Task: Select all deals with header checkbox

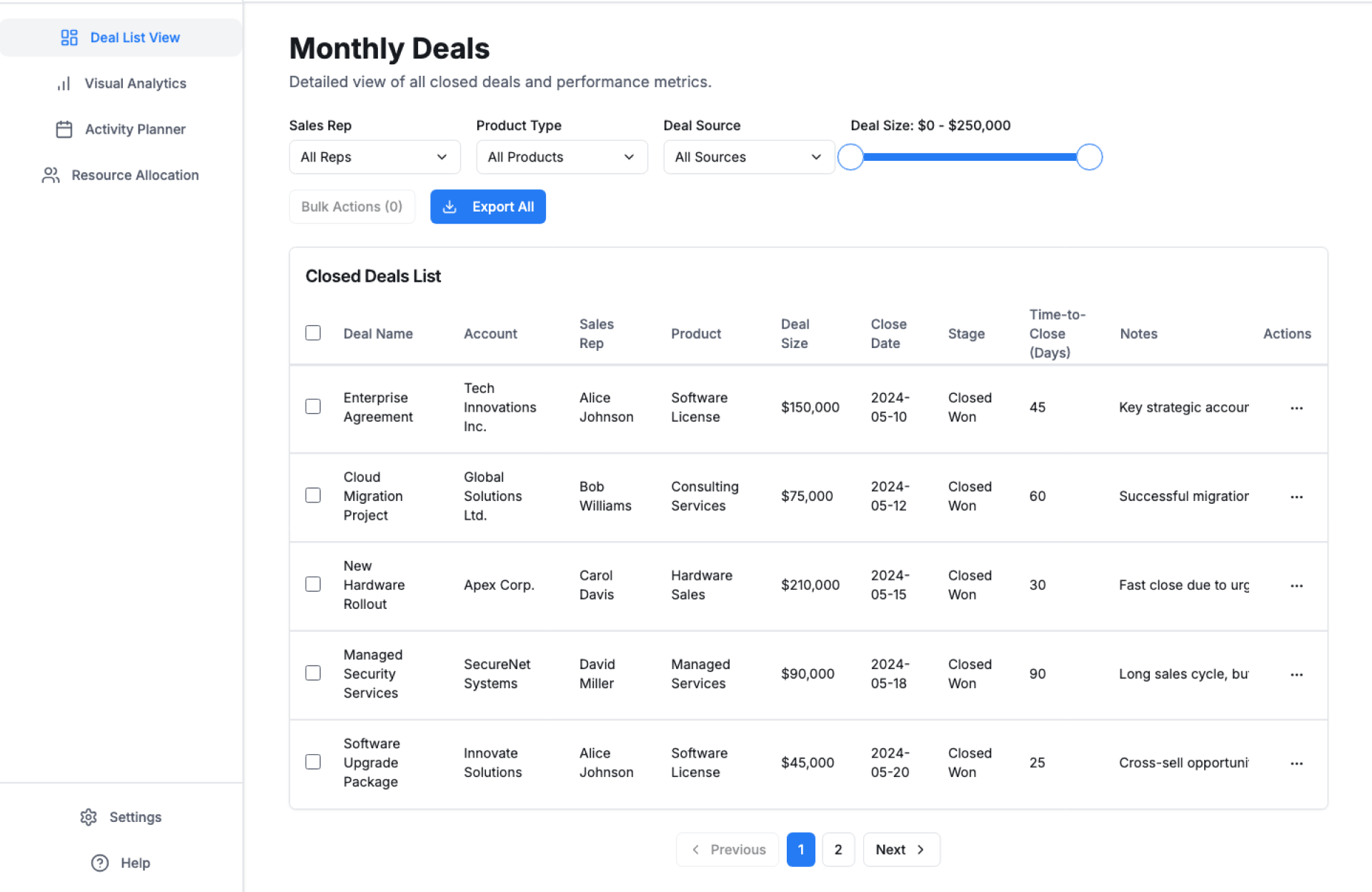Action: coord(313,333)
